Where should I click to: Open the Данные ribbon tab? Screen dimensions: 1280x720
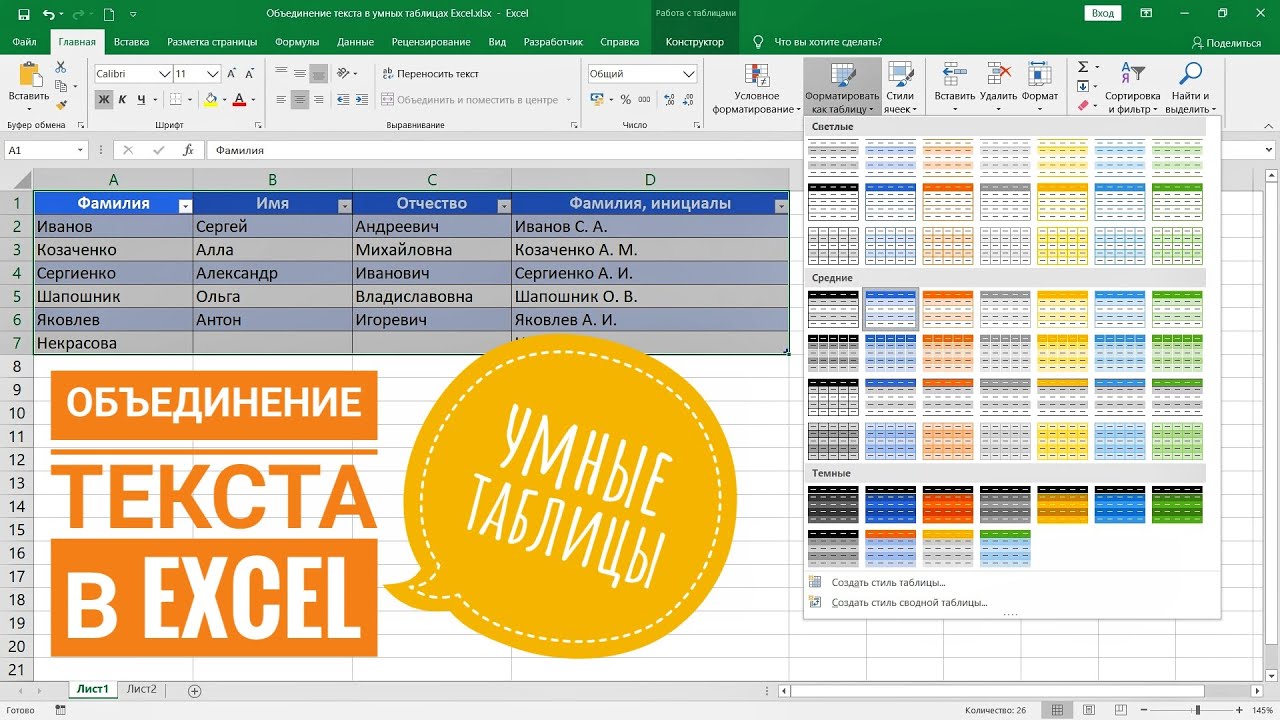pos(355,42)
